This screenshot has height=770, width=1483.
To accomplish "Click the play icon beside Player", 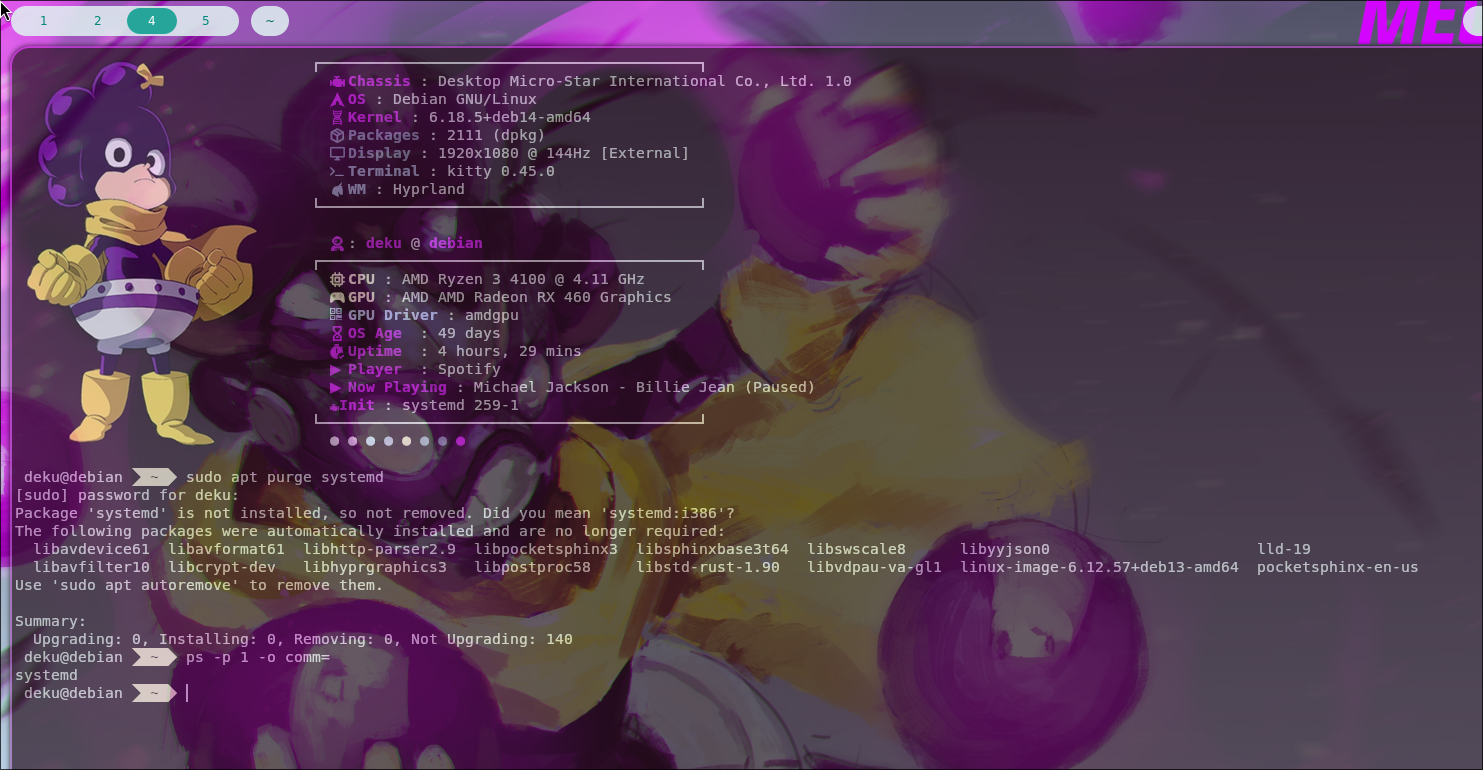I will tap(336, 370).
